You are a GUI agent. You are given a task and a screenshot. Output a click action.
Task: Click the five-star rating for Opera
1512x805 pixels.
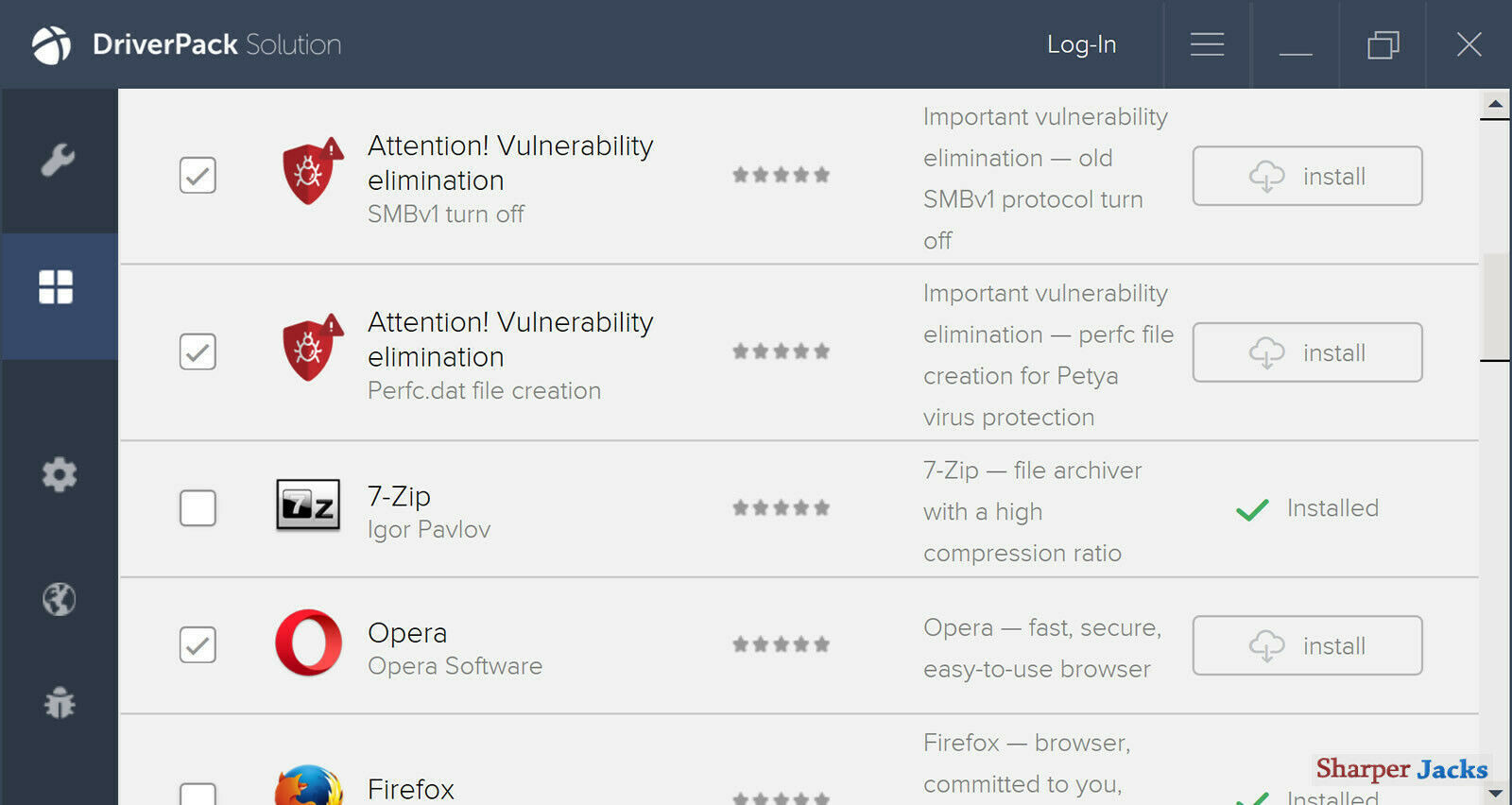point(781,644)
